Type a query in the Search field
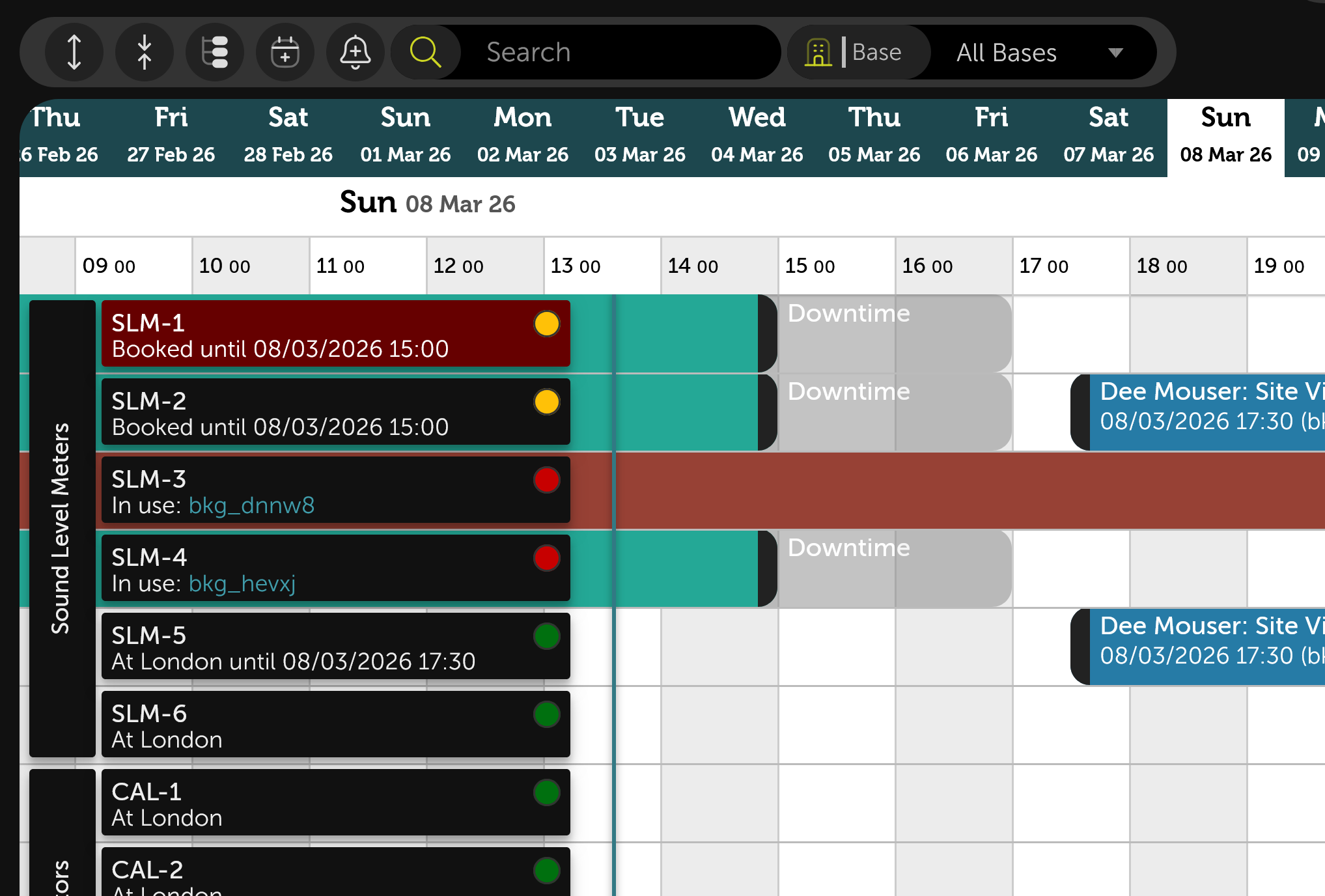 pyautogui.click(x=619, y=52)
